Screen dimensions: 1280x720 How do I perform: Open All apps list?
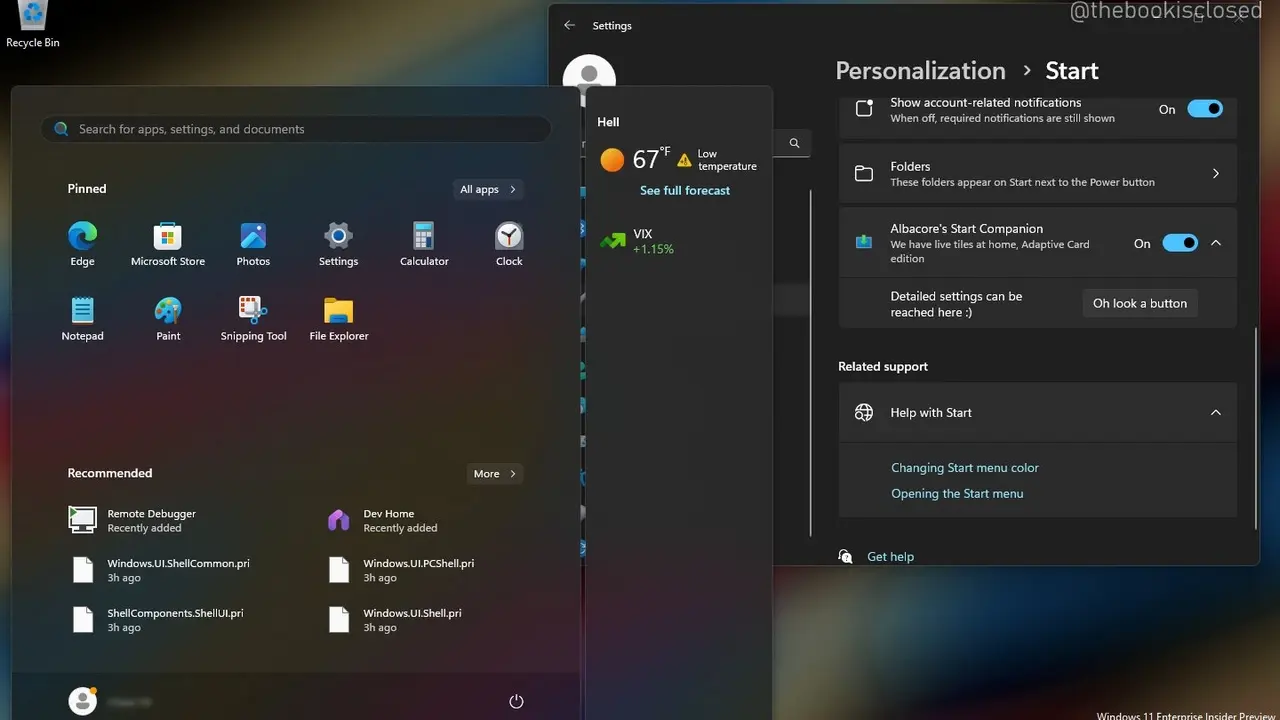point(487,190)
